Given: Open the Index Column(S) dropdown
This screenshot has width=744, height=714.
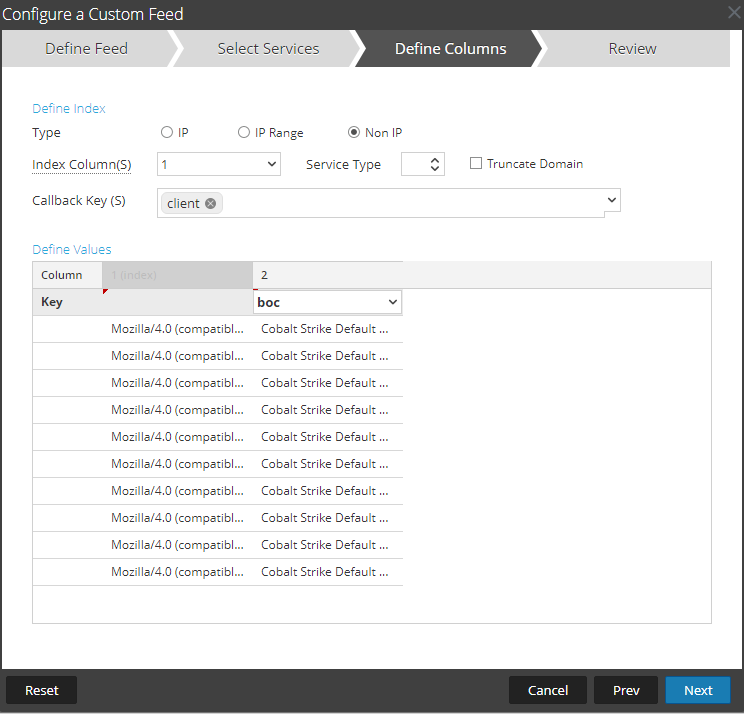Looking at the screenshot, I should pyautogui.click(x=218, y=164).
